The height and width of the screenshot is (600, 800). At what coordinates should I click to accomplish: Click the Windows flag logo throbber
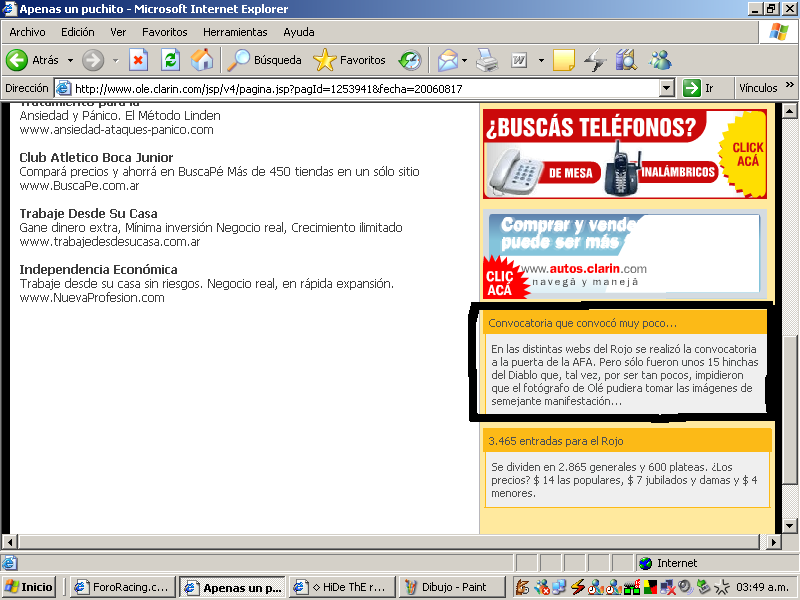click(x=779, y=32)
